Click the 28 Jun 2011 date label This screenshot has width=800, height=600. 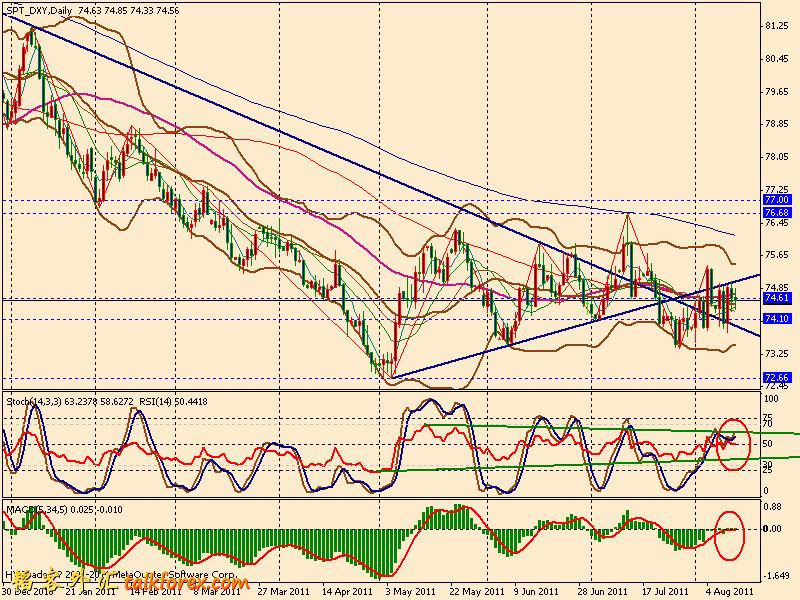click(x=602, y=592)
